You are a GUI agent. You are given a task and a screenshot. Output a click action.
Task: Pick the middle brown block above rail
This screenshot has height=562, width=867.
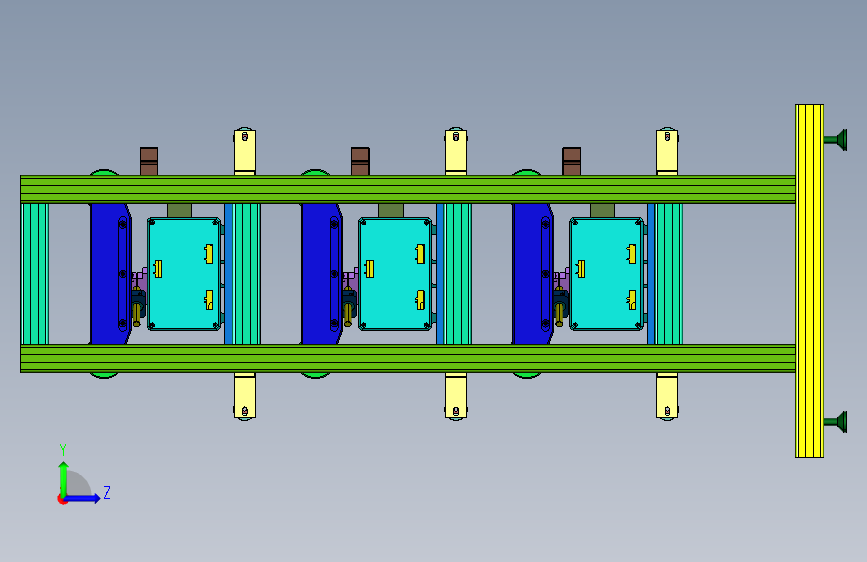[x=360, y=162]
